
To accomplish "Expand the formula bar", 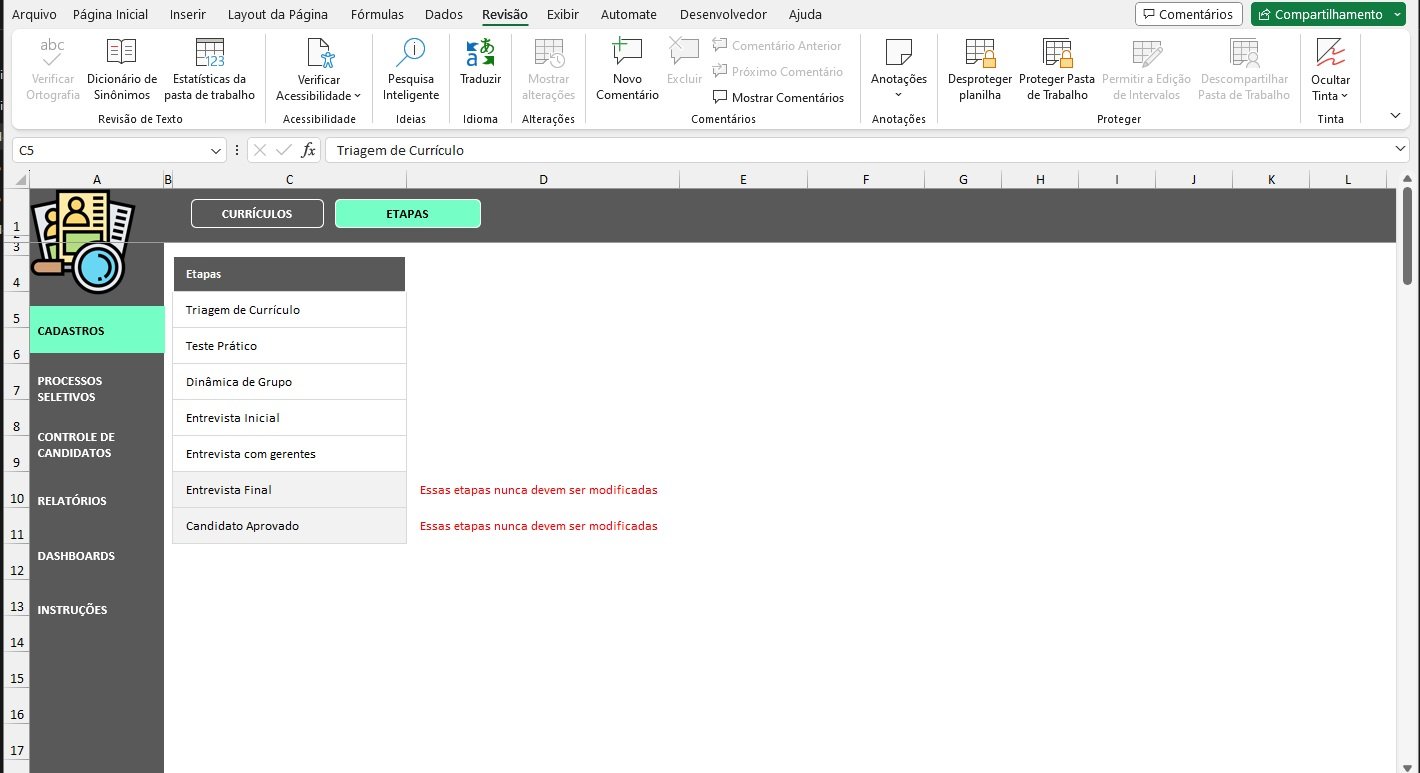I will 1400,149.
